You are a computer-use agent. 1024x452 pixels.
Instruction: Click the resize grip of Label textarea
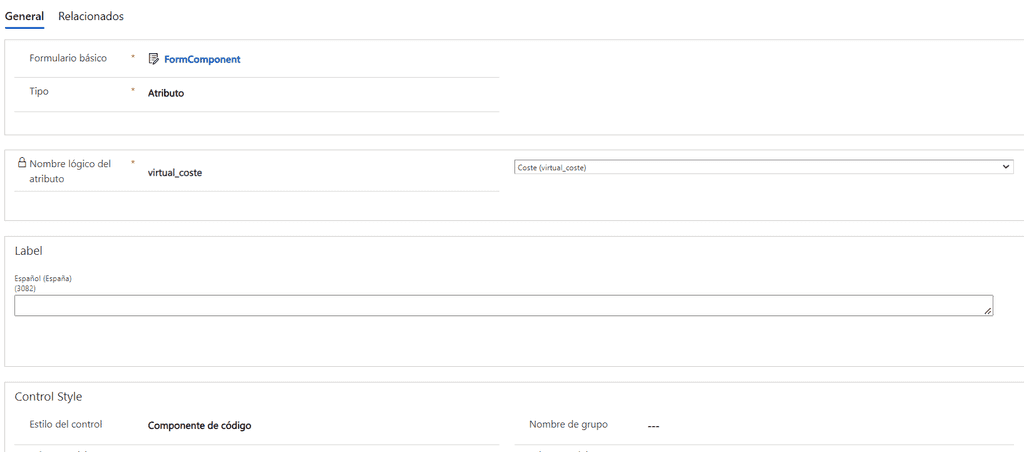click(988, 311)
